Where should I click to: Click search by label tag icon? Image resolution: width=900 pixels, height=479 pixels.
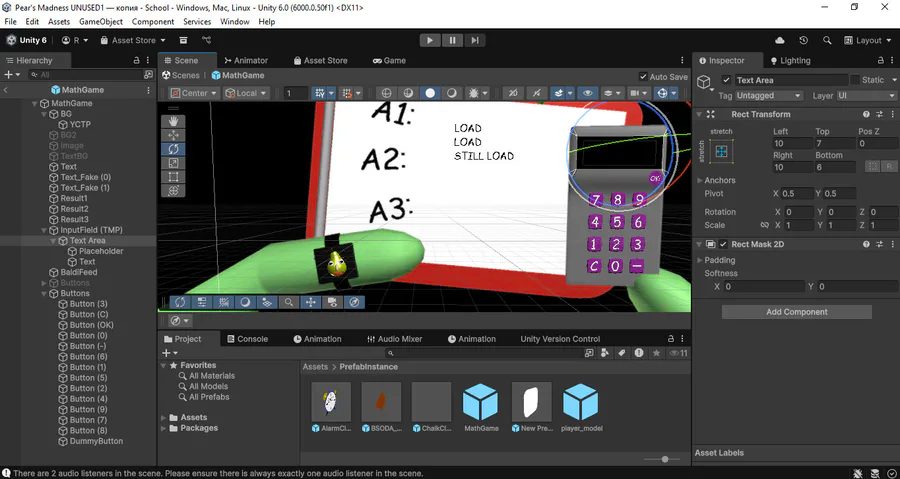click(x=622, y=353)
